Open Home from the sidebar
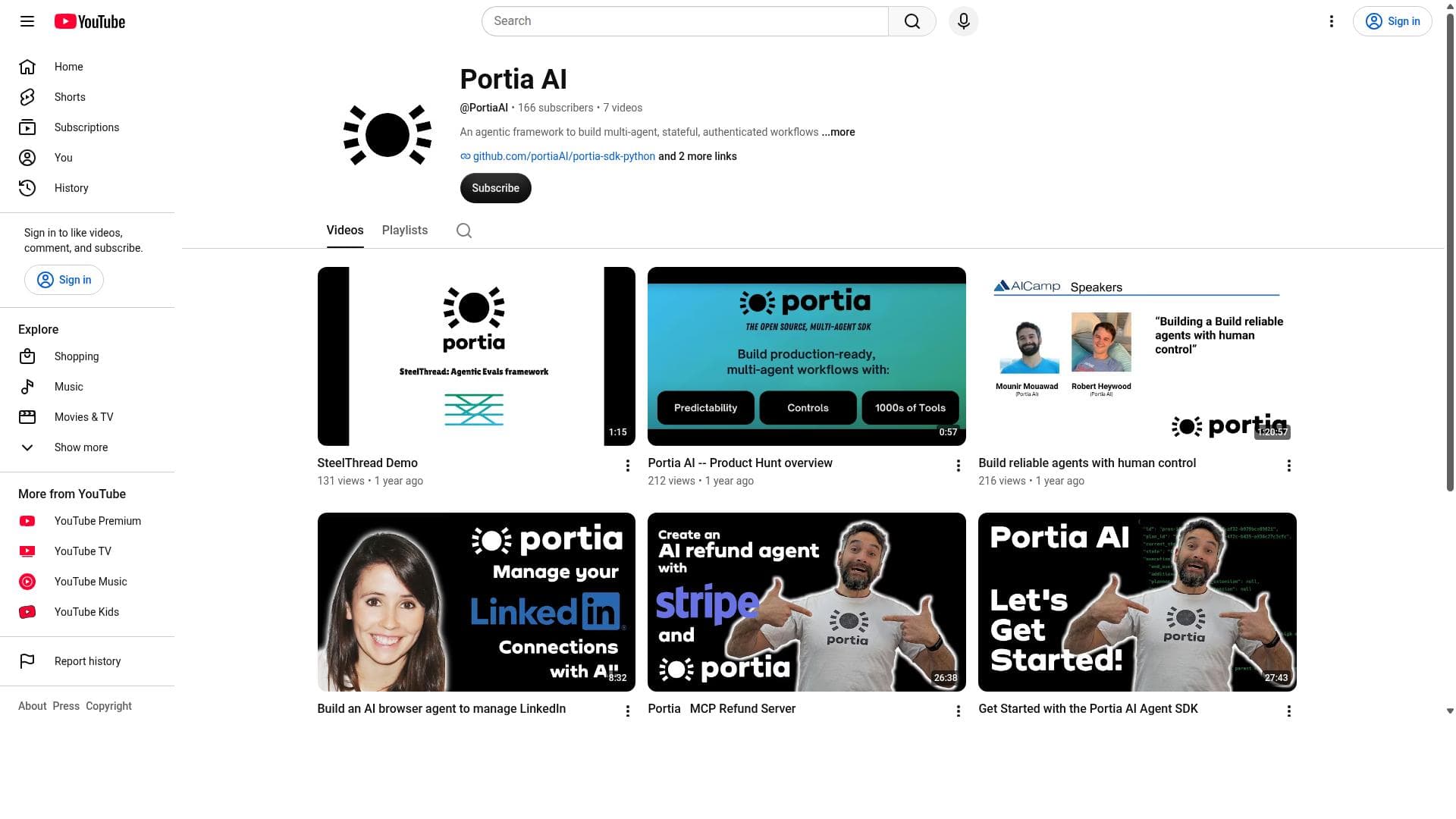 (87, 67)
